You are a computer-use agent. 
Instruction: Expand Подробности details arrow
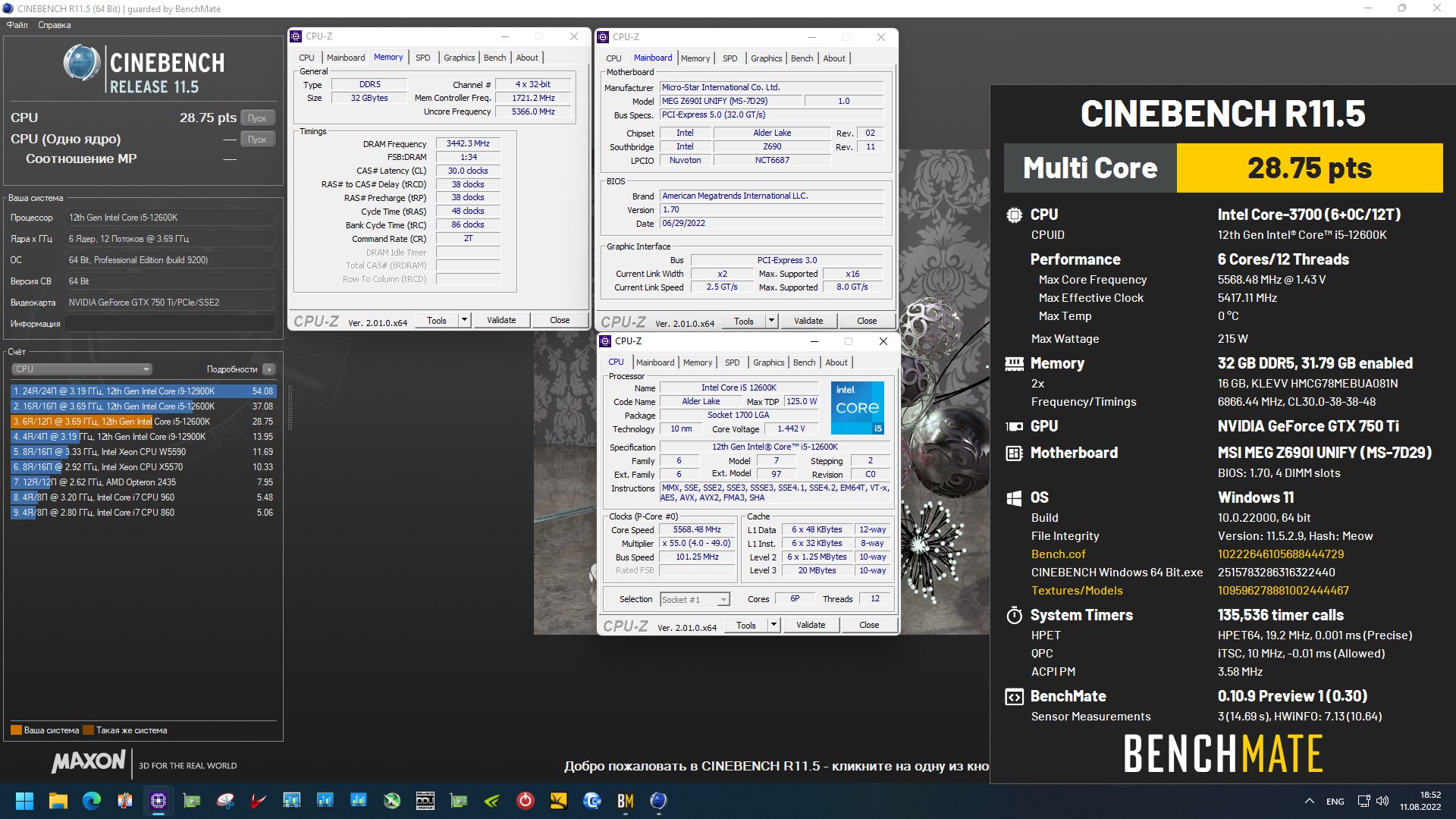pos(269,369)
